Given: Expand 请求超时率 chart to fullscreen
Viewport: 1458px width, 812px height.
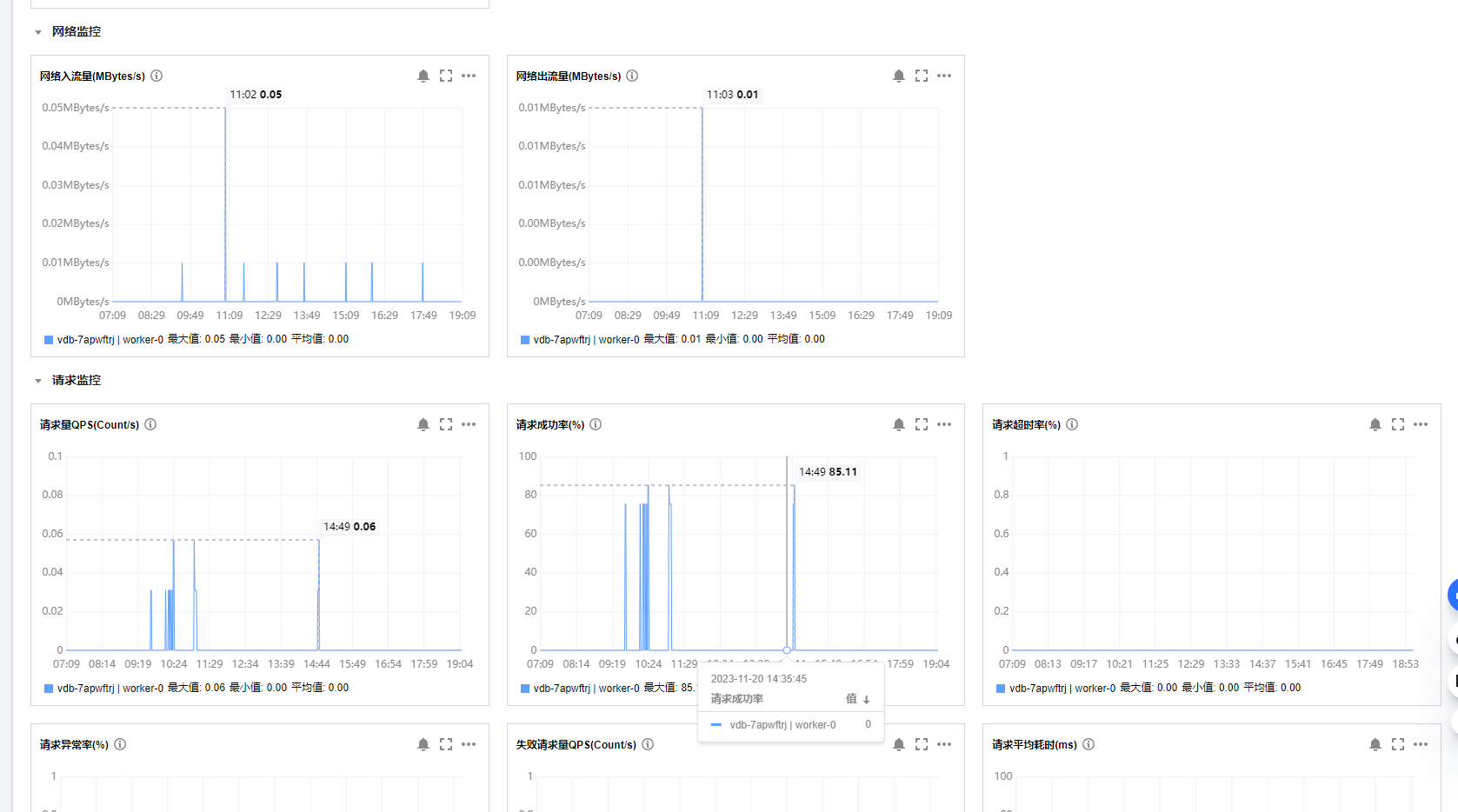Looking at the screenshot, I should (1398, 424).
